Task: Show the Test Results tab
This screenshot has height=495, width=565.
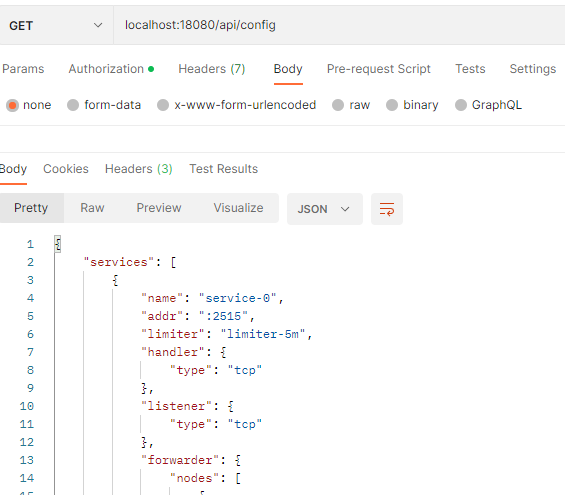Action: click(x=224, y=169)
